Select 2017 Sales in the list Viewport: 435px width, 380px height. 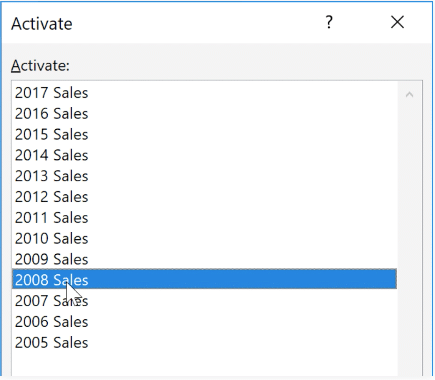pos(204,93)
